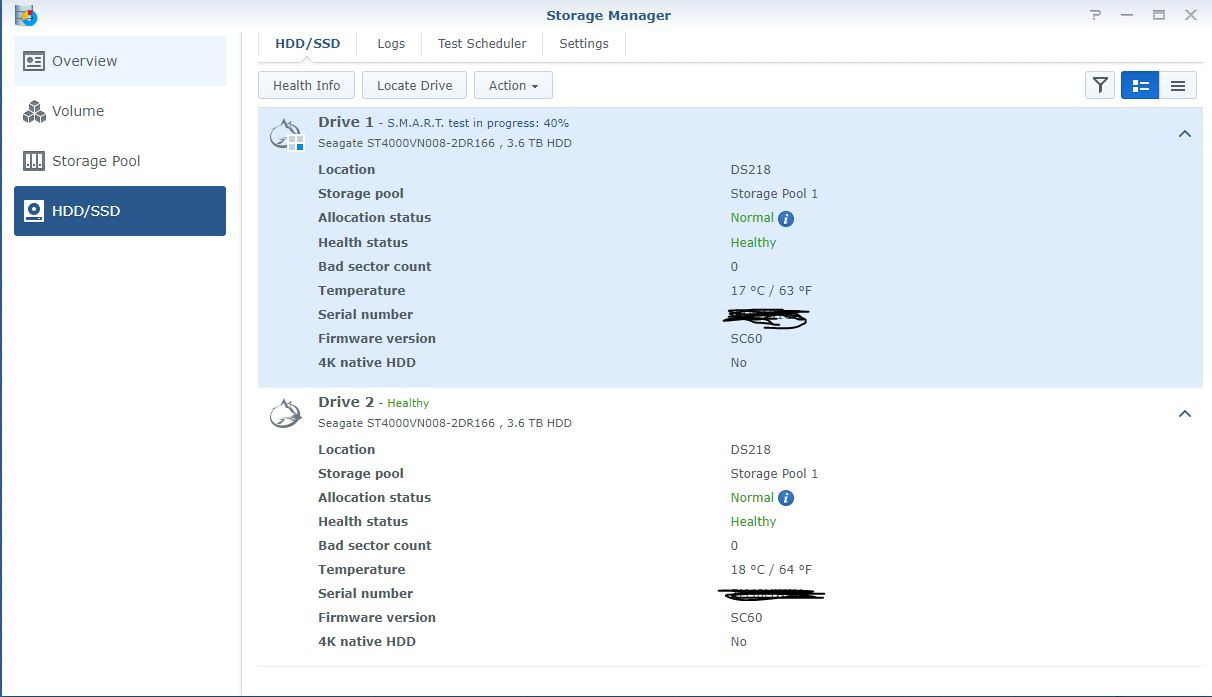Click the Health Info button

click(305, 85)
